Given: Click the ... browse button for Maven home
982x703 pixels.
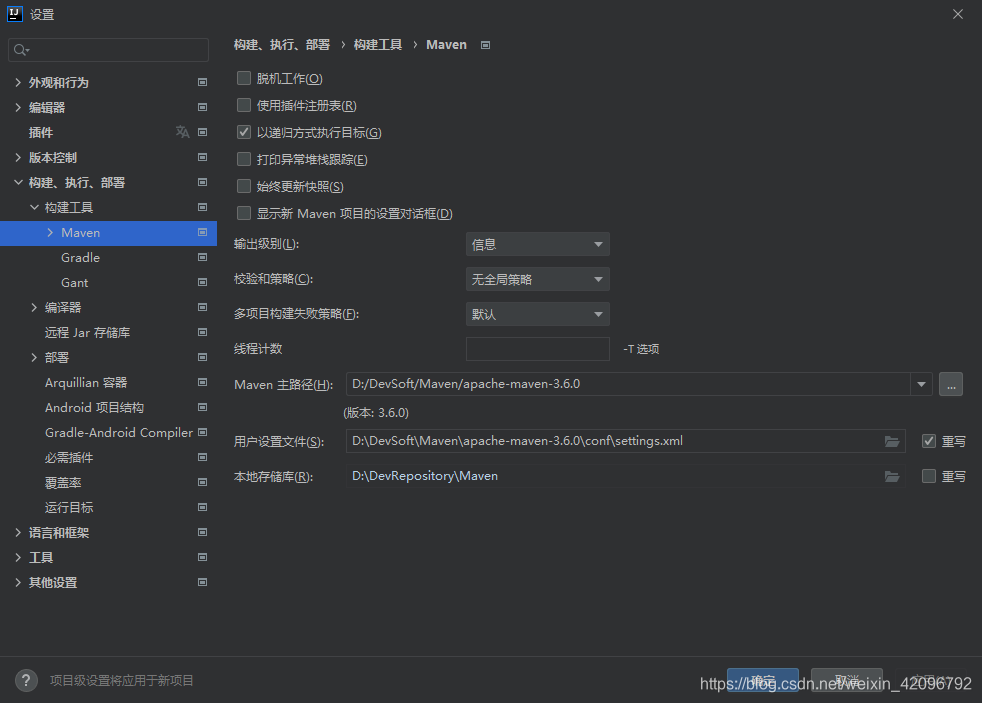Looking at the screenshot, I should [951, 384].
